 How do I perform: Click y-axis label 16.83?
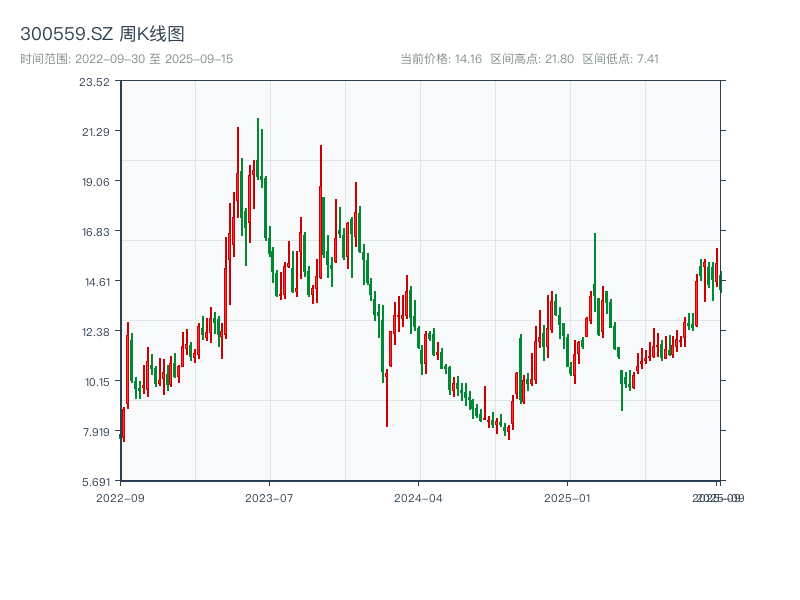pyautogui.click(x=95, y=232)
